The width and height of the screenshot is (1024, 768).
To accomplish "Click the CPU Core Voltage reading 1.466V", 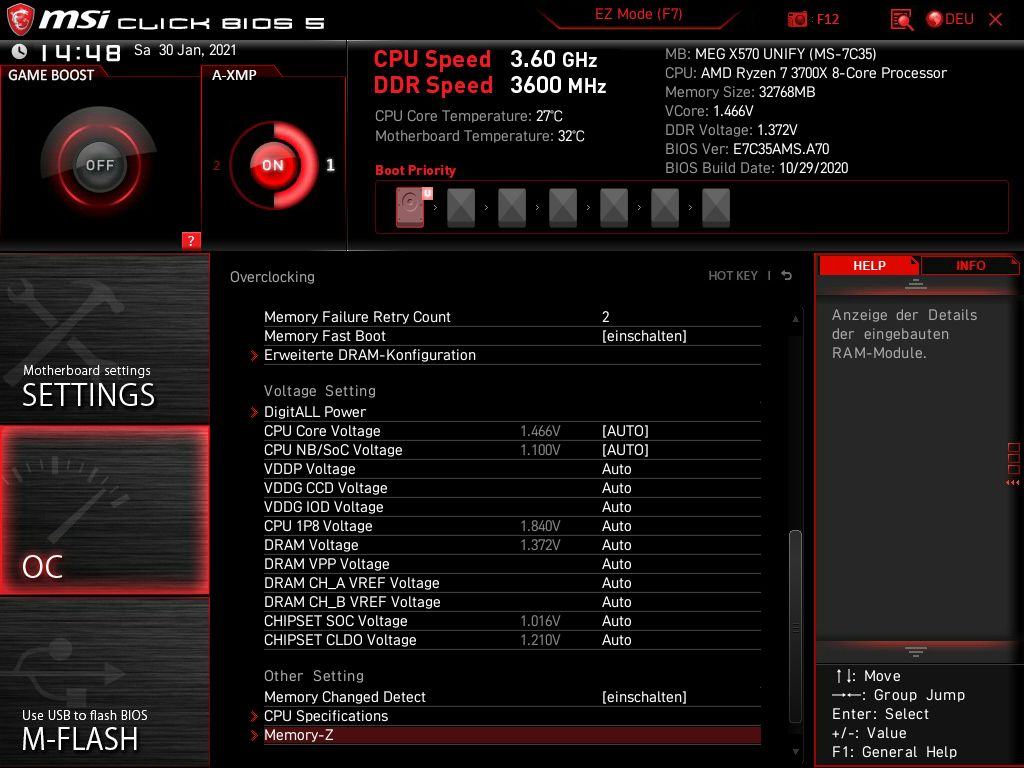I will (540, 431).
